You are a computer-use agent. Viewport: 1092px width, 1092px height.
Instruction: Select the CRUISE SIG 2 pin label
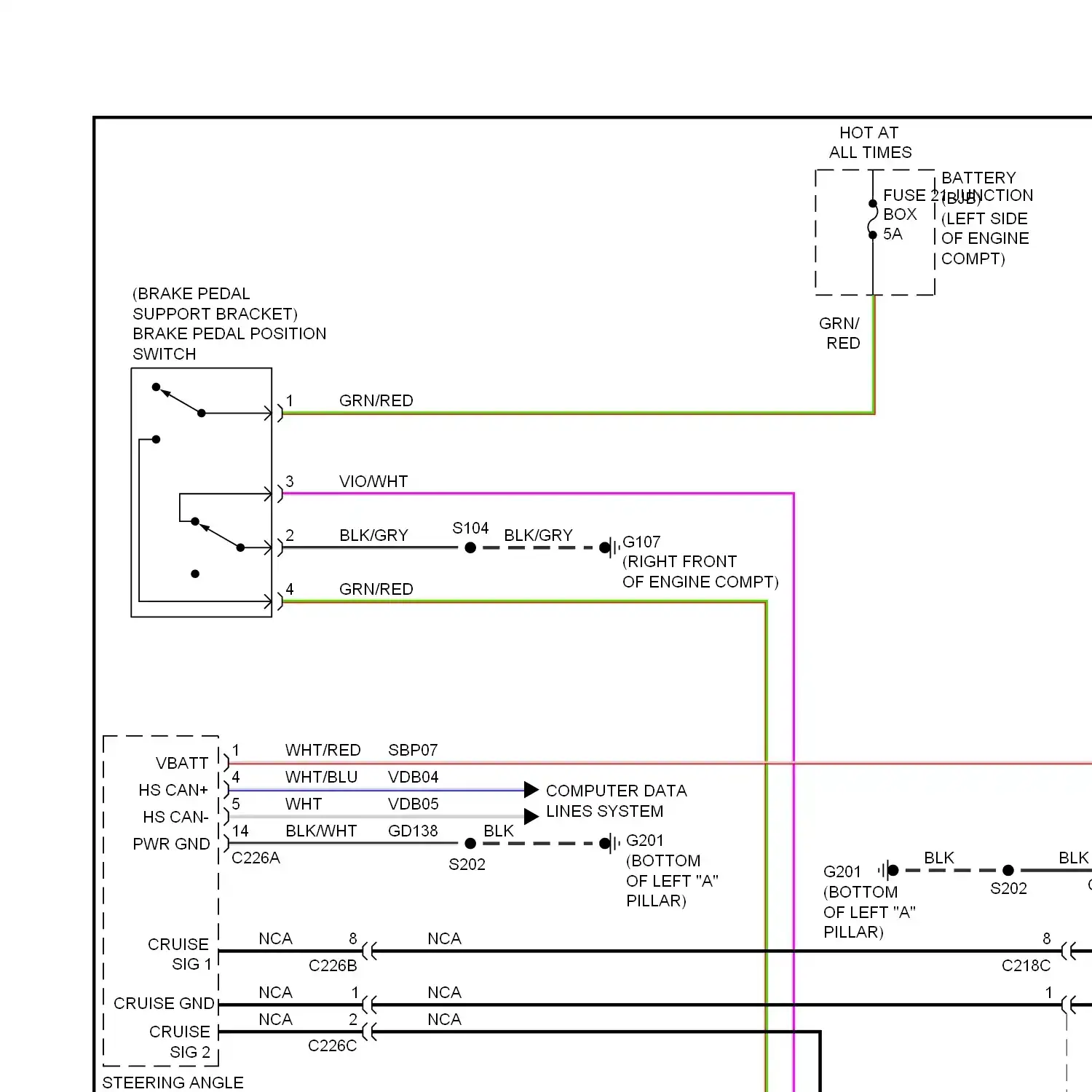point(180,1042)
